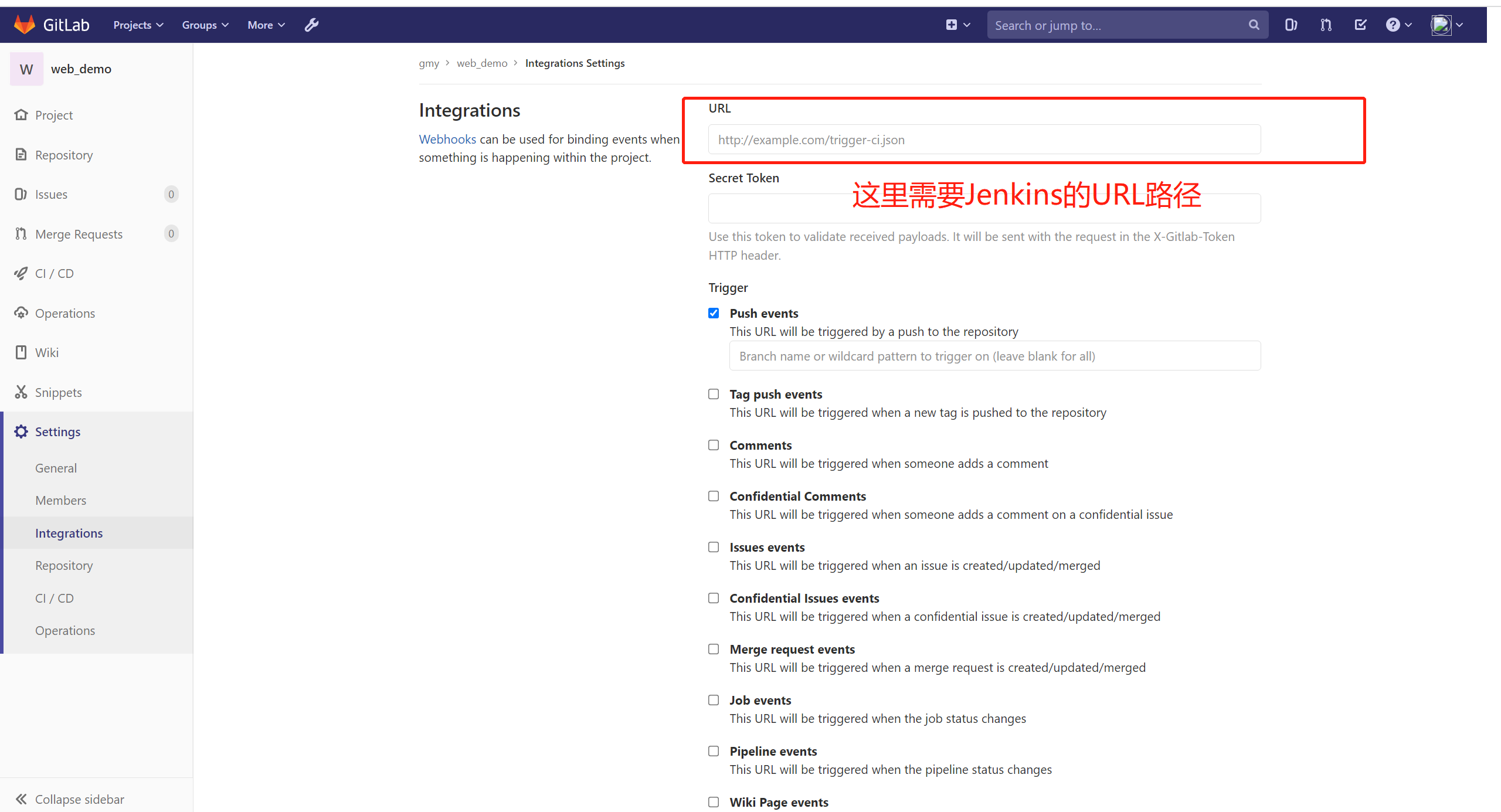Open the issues icon in top bar

click(x=1291, y=25)
